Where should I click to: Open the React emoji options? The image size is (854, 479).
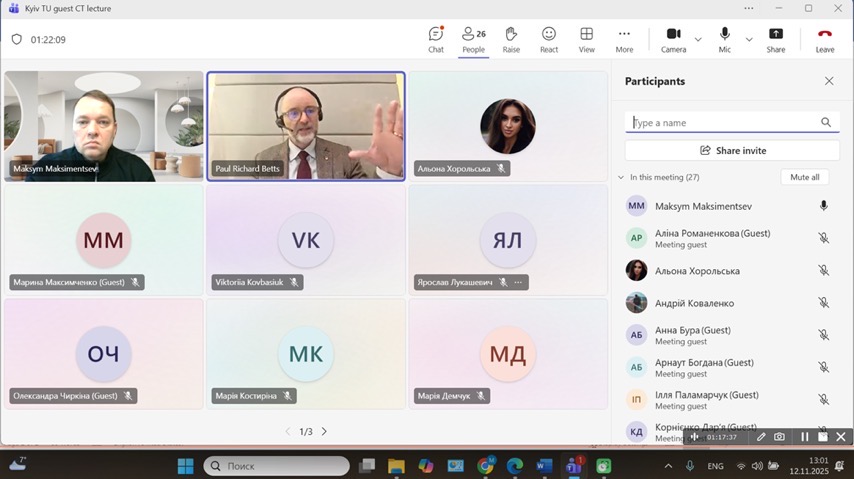coord(549,39)
